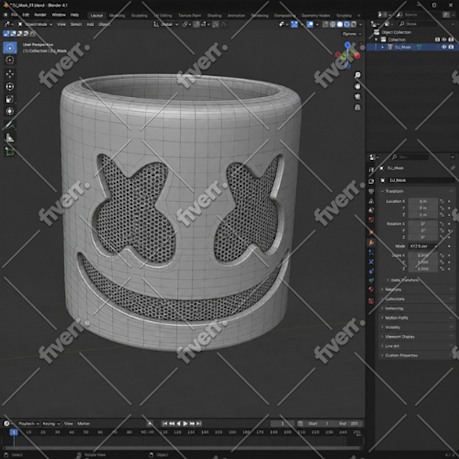
Task: Open the Object Data properties tab icon
Action: point(371,281)
